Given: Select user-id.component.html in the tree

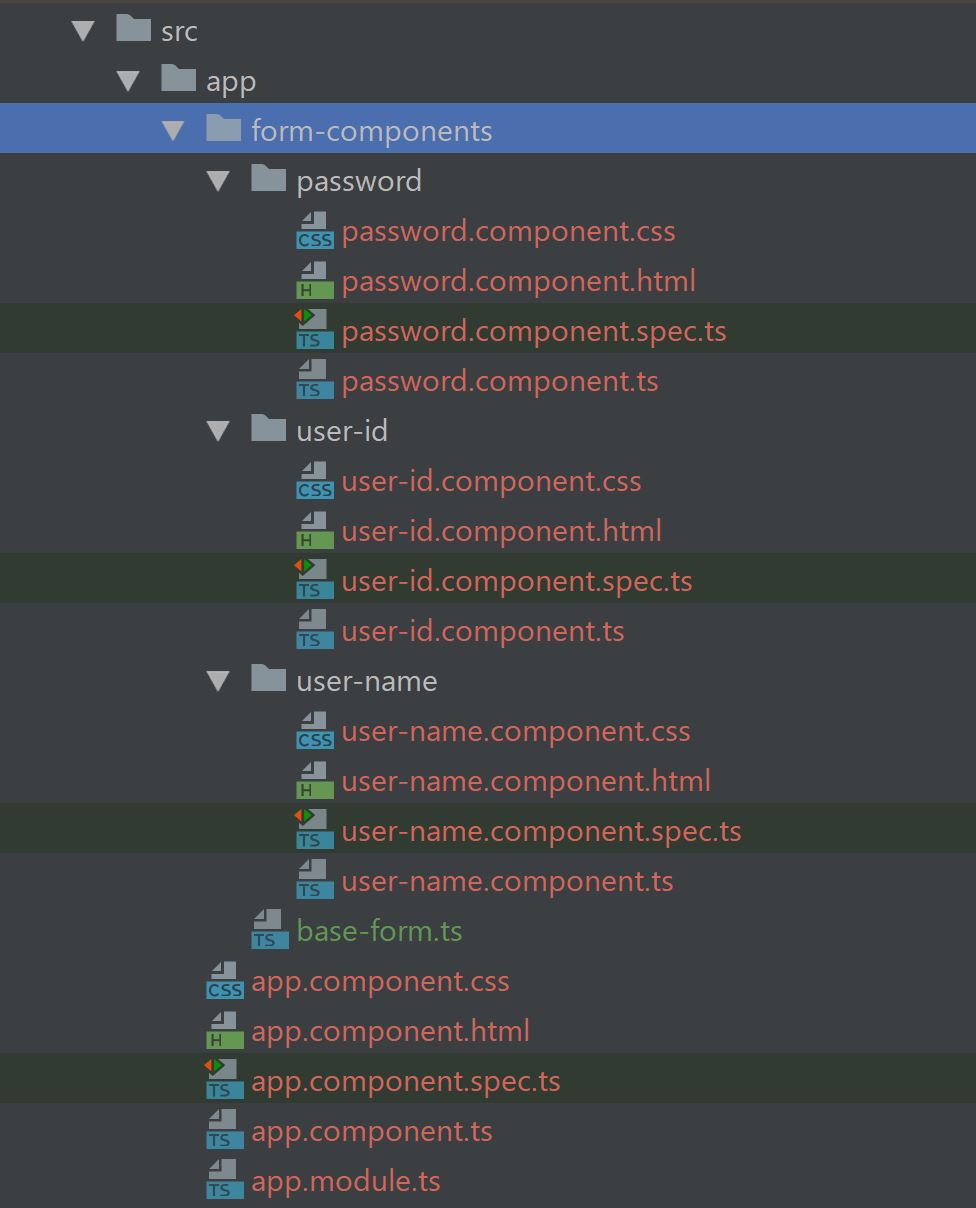Looking at the screenshot, I should click(500, 531).
